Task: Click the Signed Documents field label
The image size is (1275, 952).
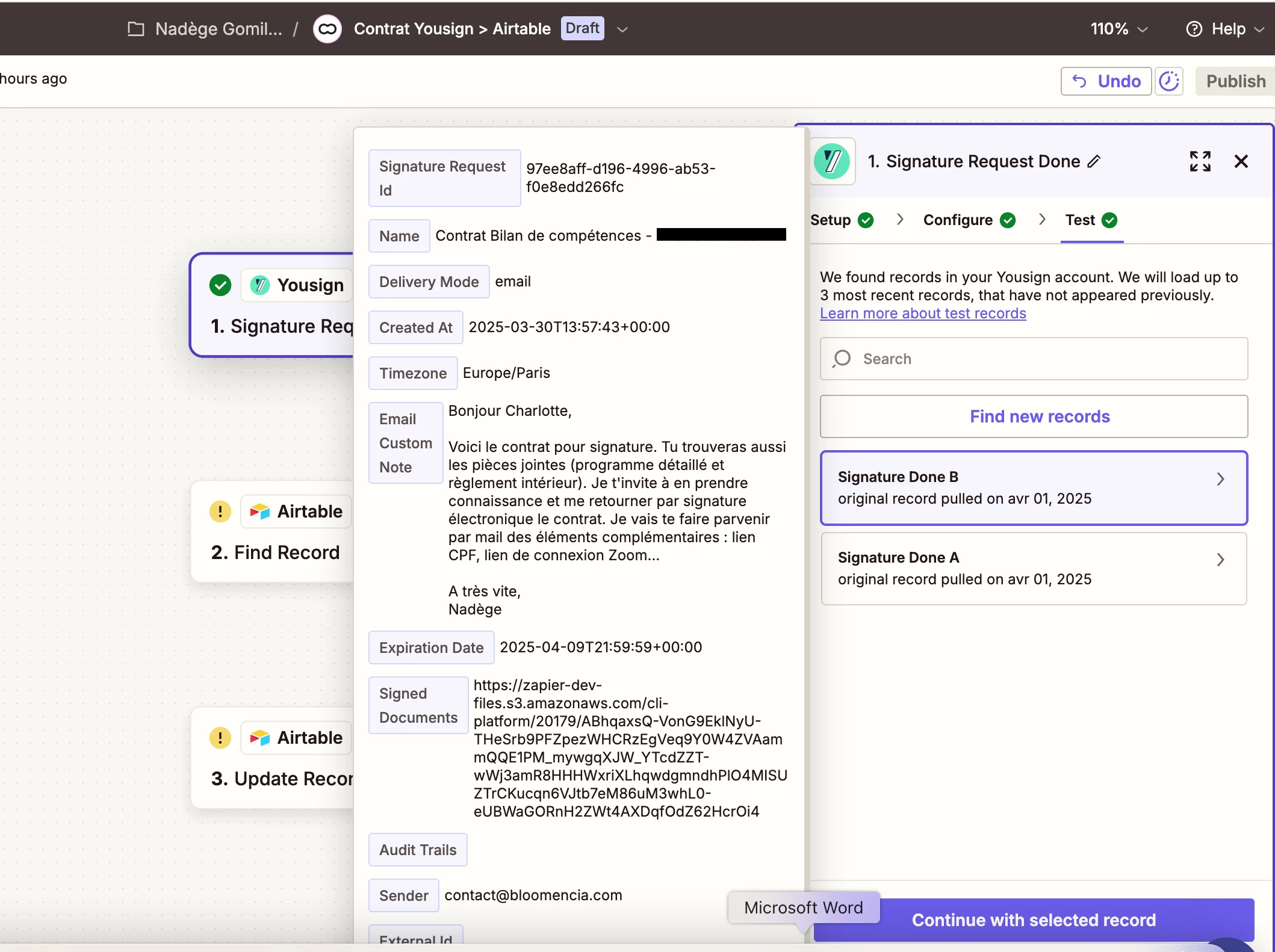Action: tap(418, 705)
